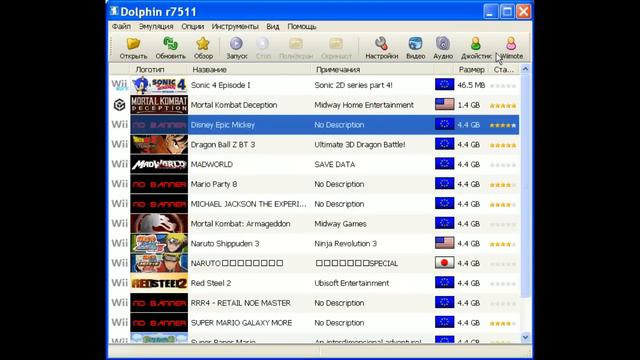Click the greyed Стоп toolbar icon
Viewport: 640px width, 360px height.
coord(263,43)
